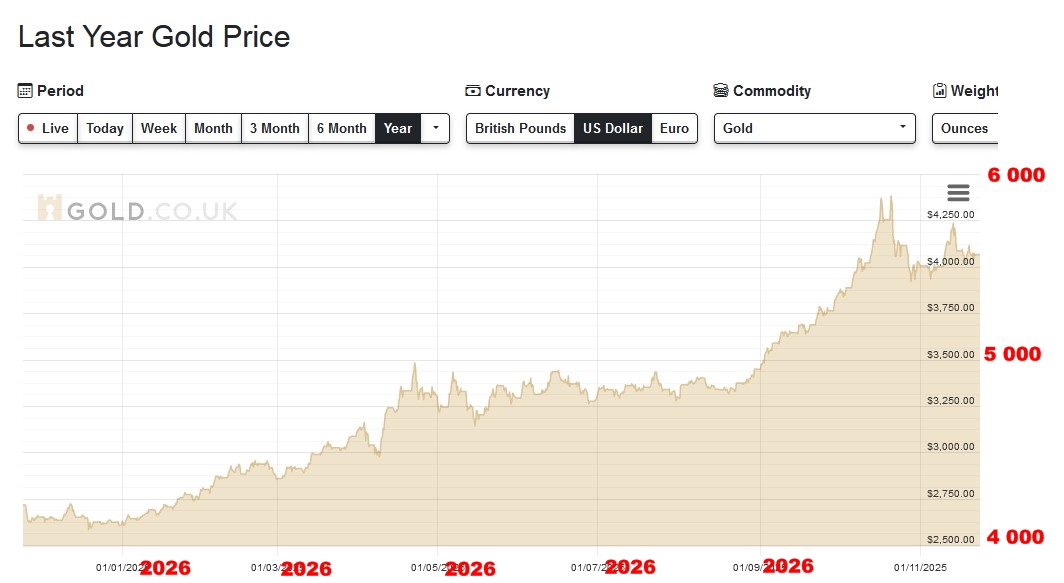Open the Gold commodity dropdown
The width and height of the screenshot is (1064, 583).
(x=814, y=128)
